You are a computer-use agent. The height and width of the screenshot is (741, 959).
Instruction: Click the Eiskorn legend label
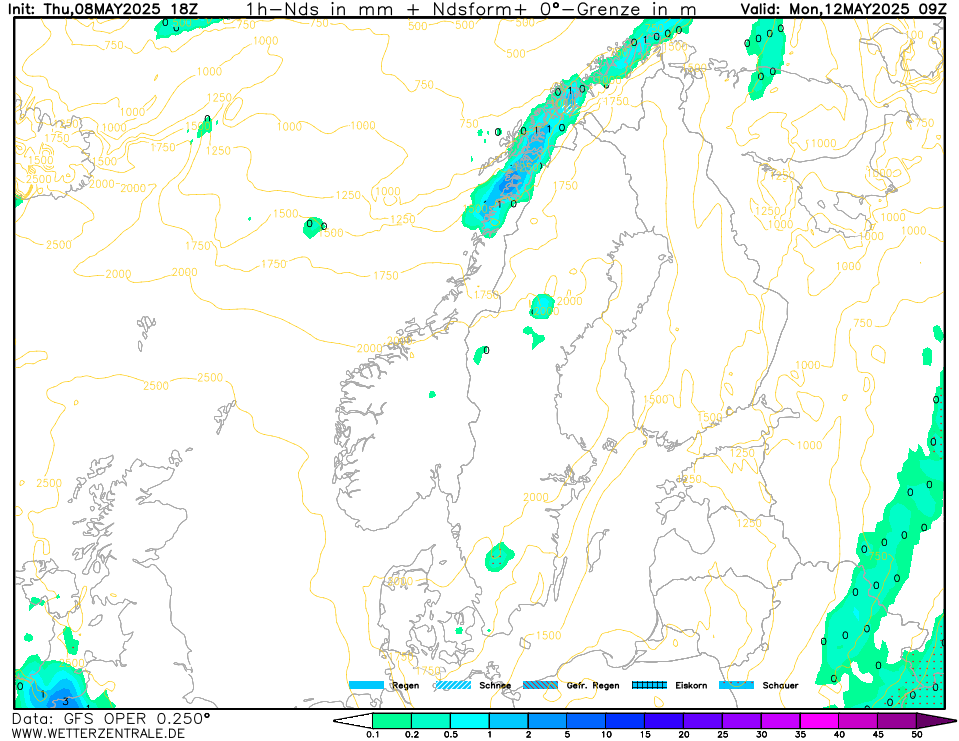coord(691,685)
